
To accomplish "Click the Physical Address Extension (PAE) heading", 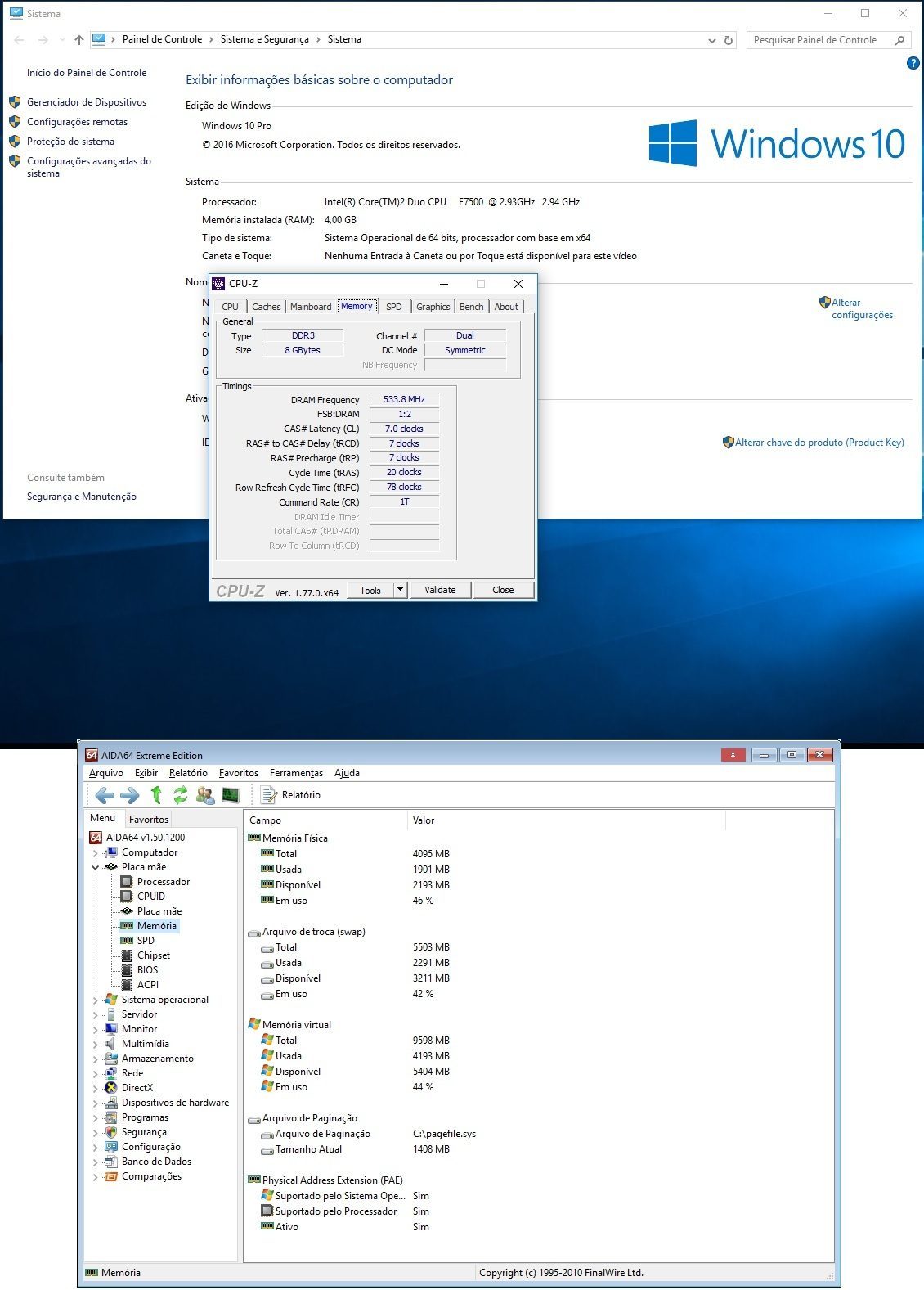I will tap(332, 1180).
